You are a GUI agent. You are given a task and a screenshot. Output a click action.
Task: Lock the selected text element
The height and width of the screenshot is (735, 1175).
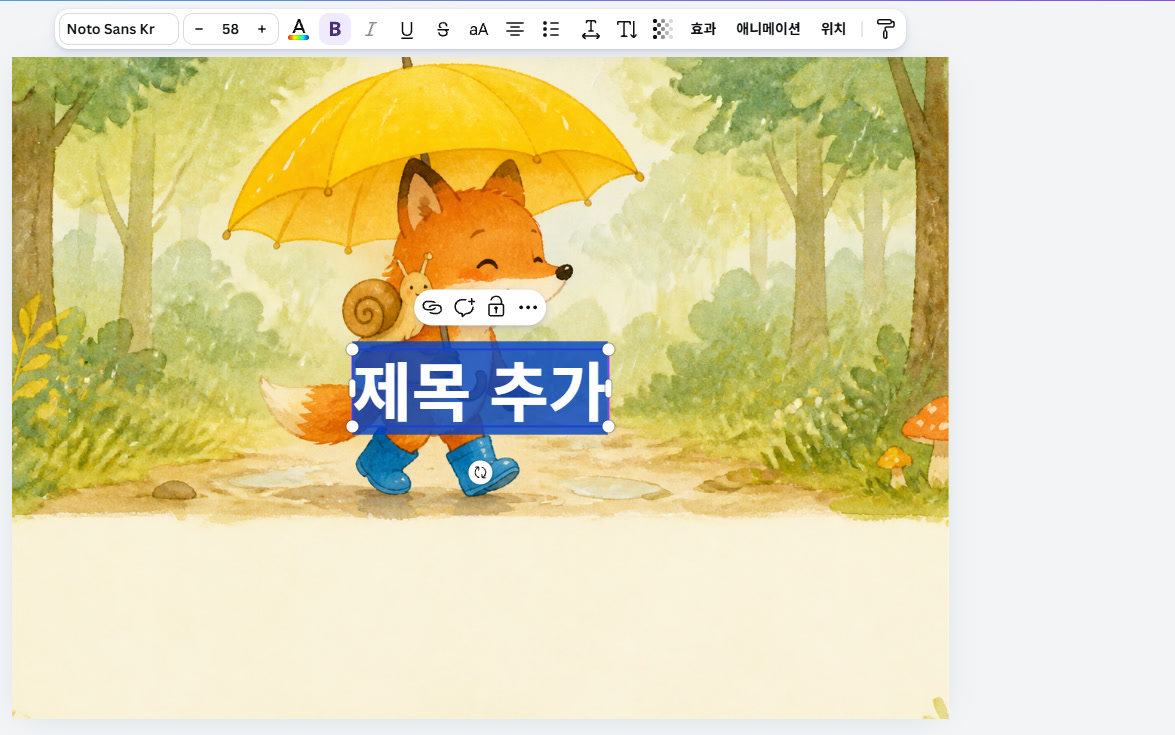click(496, 307)
